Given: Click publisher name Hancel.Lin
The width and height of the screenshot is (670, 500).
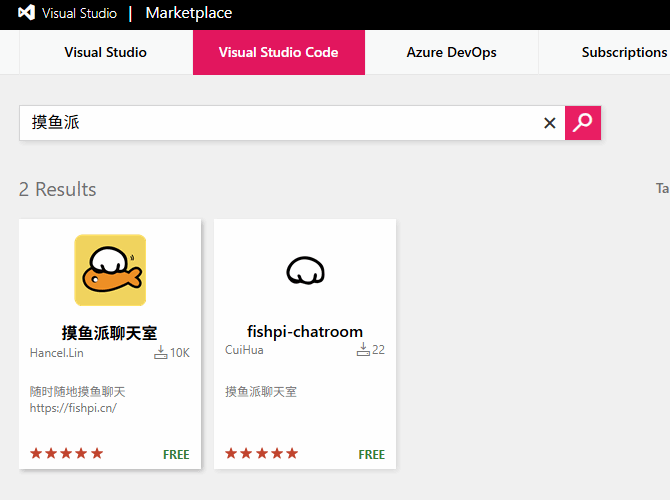Looking at the screenshot, I should point(58,351).
